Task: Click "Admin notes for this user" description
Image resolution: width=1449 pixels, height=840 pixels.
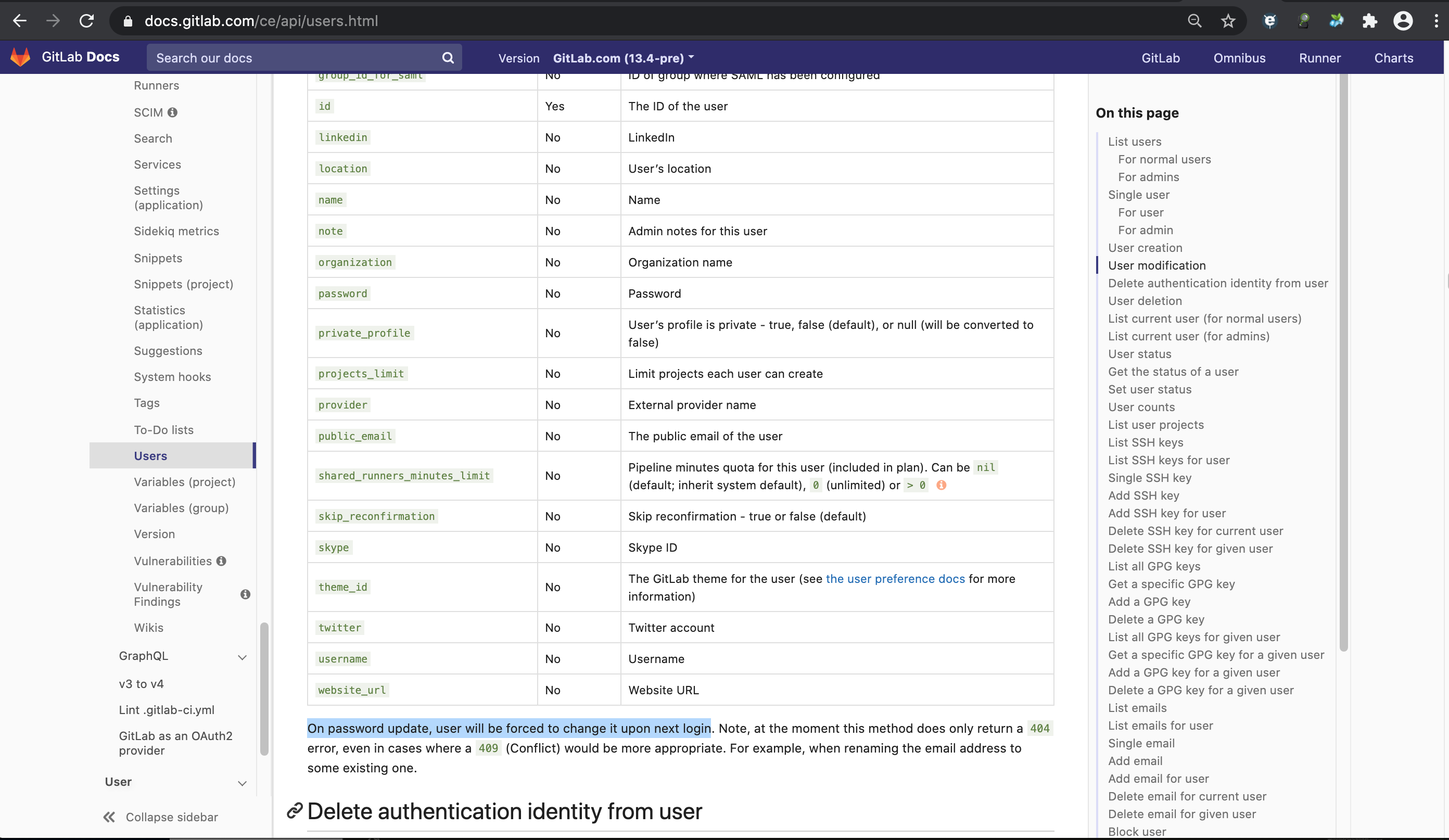Action: [x=697, y=231]
